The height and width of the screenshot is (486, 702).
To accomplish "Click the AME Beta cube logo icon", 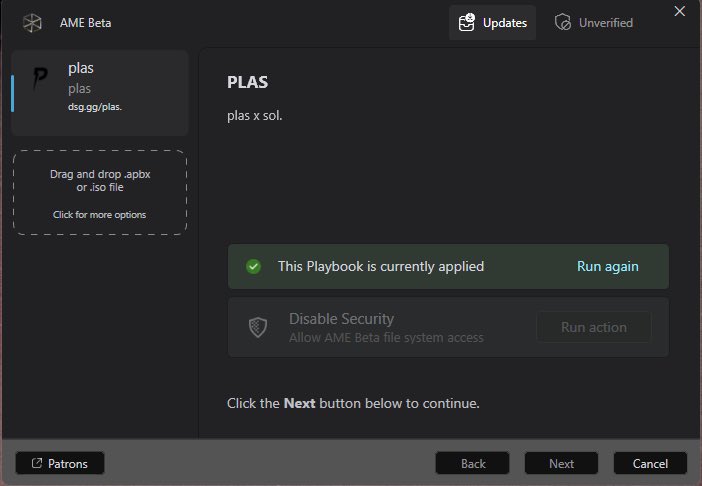I will pos(32,23).
